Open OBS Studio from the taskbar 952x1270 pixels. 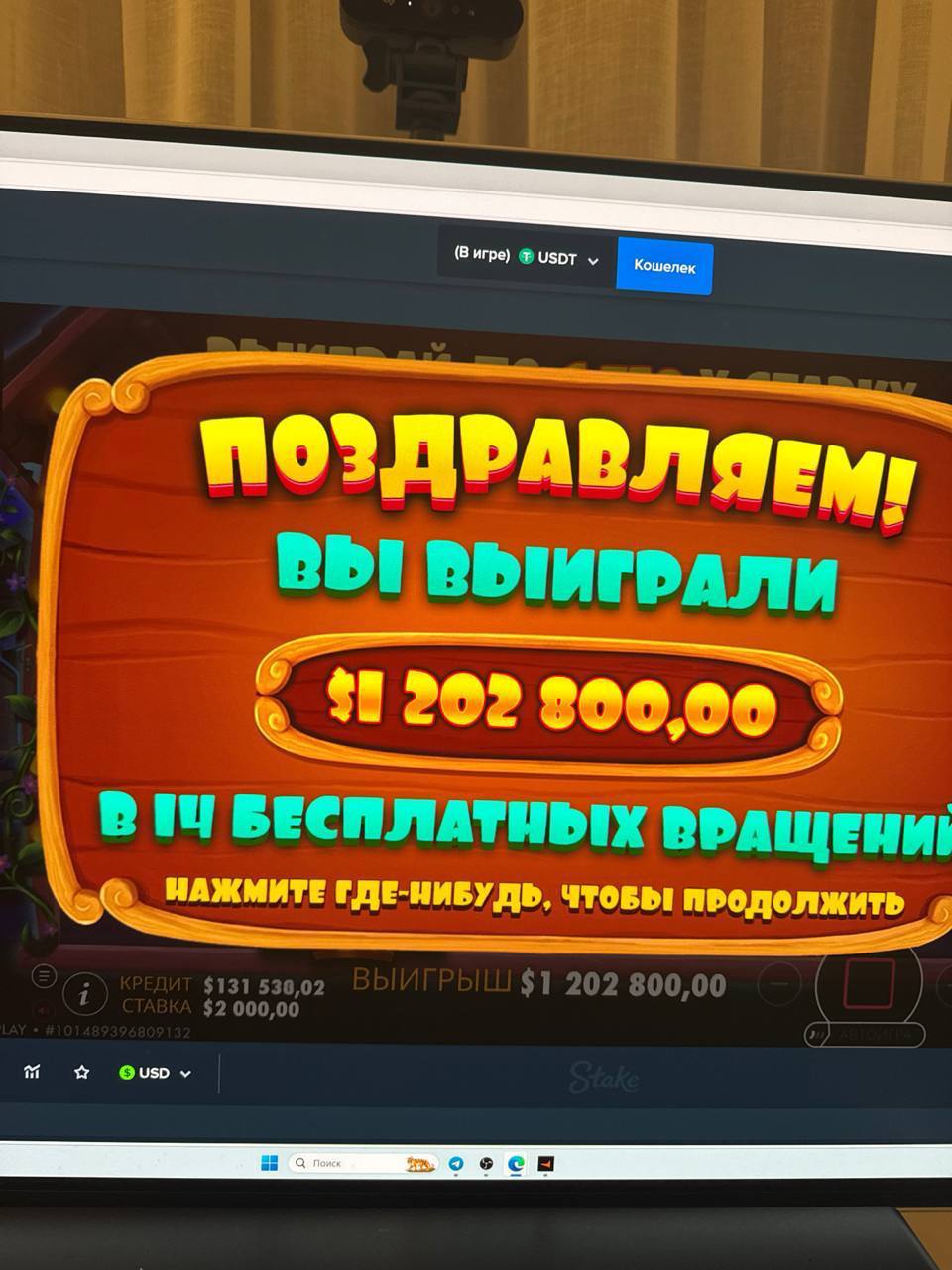tap(486, 1163)
